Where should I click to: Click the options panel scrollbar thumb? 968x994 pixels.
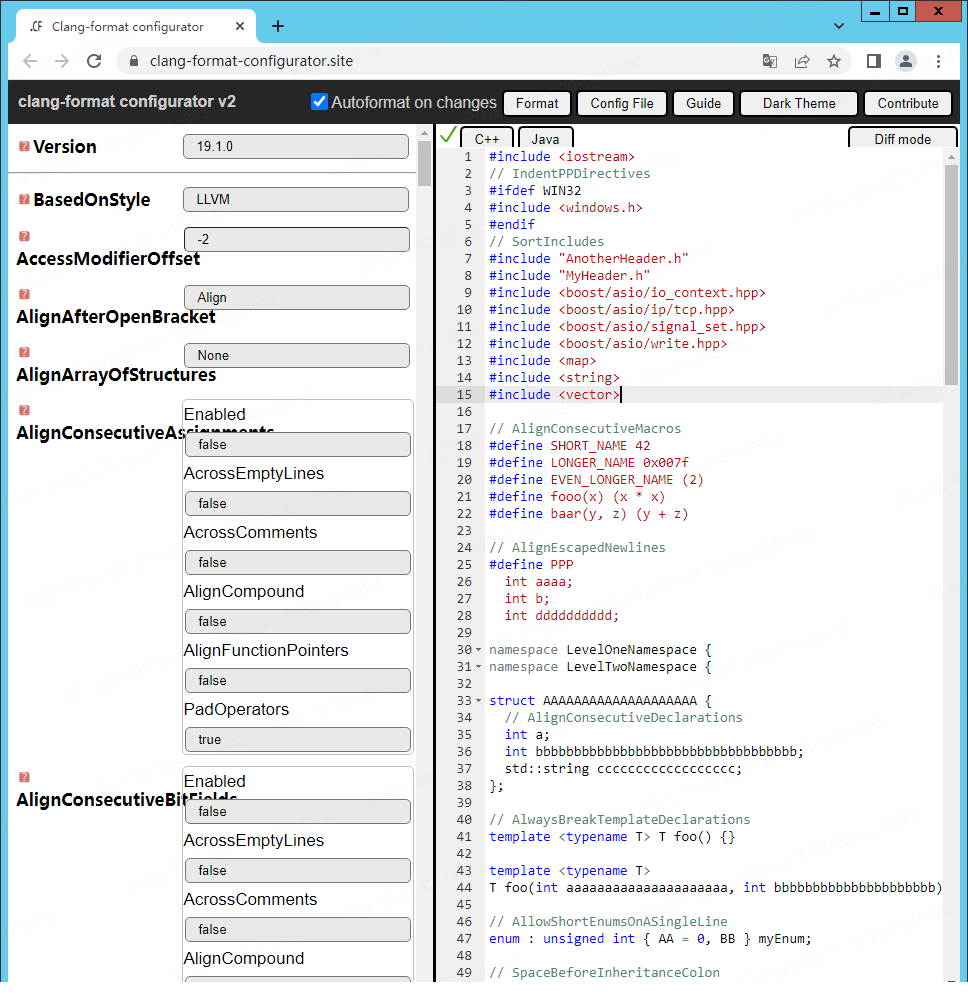tap(425, 164)
